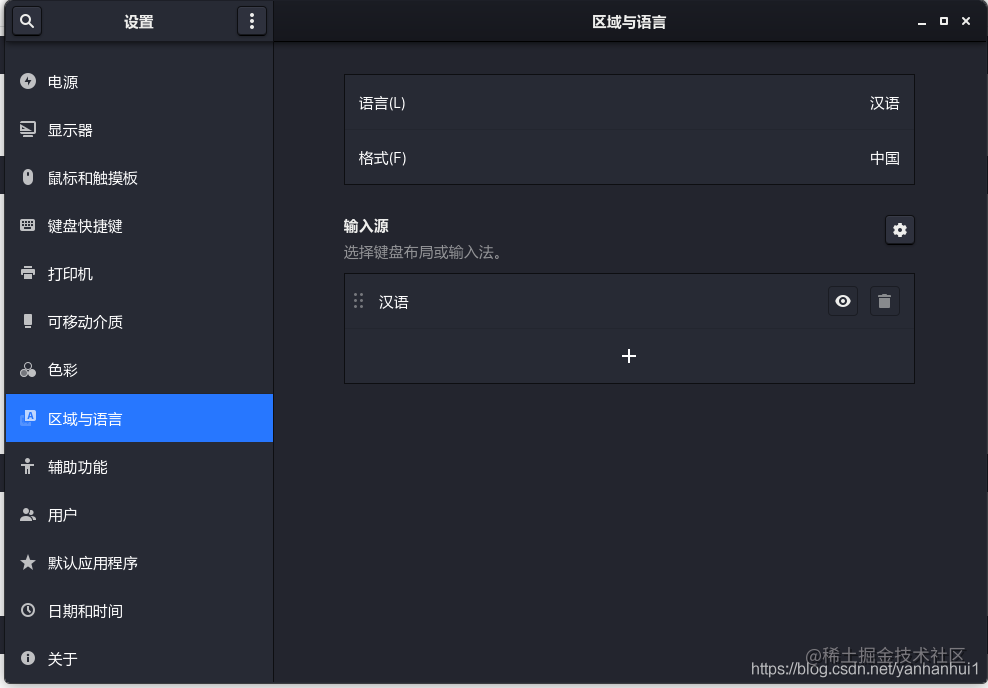This screenshot has height=688, width=988.
Task: Click the mouse icon in sidebar
Action: click(28, 177)
